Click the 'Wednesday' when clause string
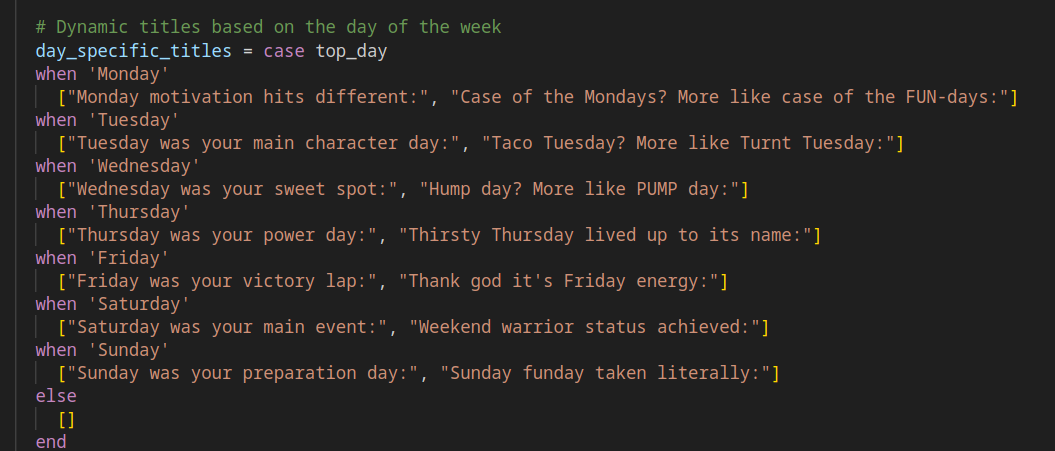The height and width of the screenshot is (451, 1055). [143, 166]
